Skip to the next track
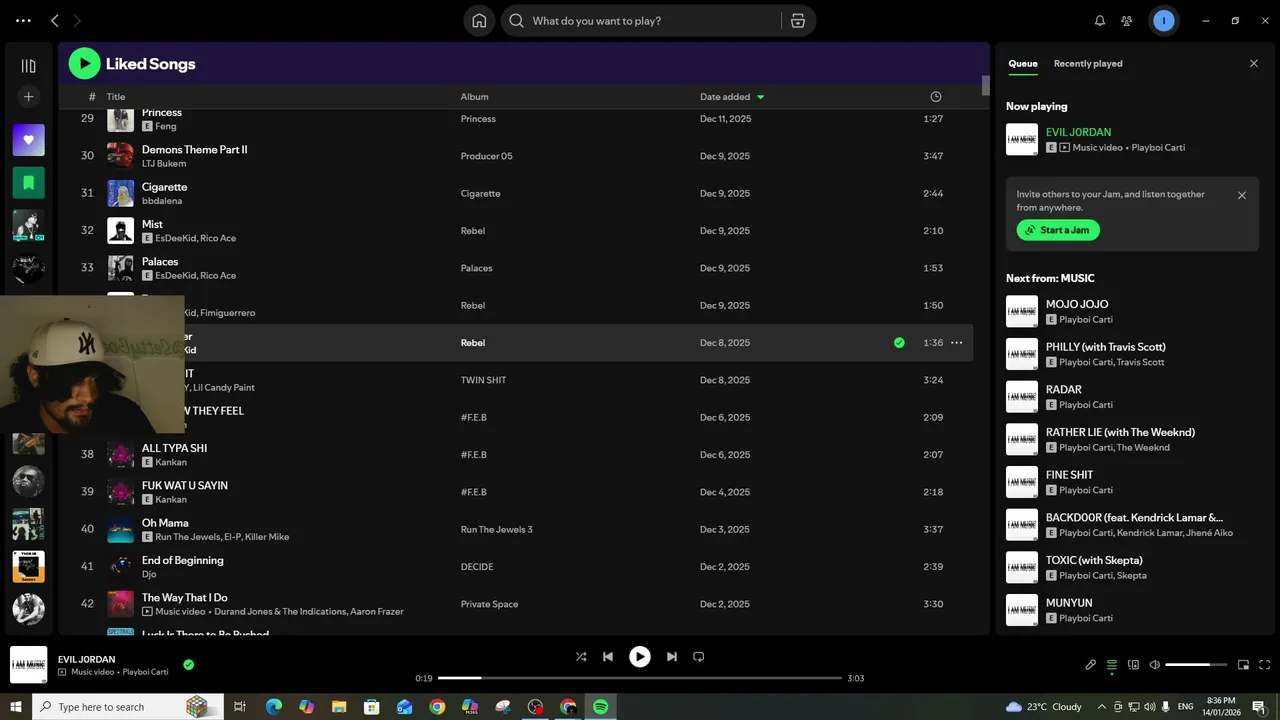Screen dimensions: 1280x720 coord(672,657)
